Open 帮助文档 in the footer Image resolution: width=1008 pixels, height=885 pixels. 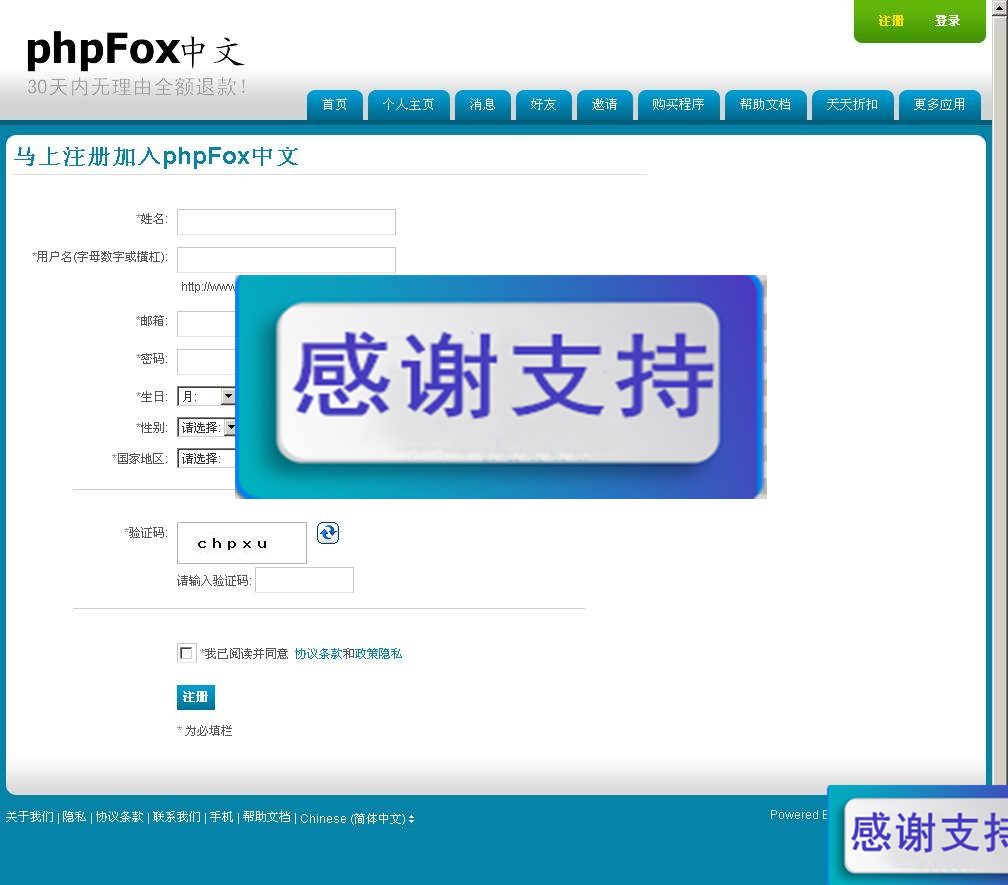[267, 817]
